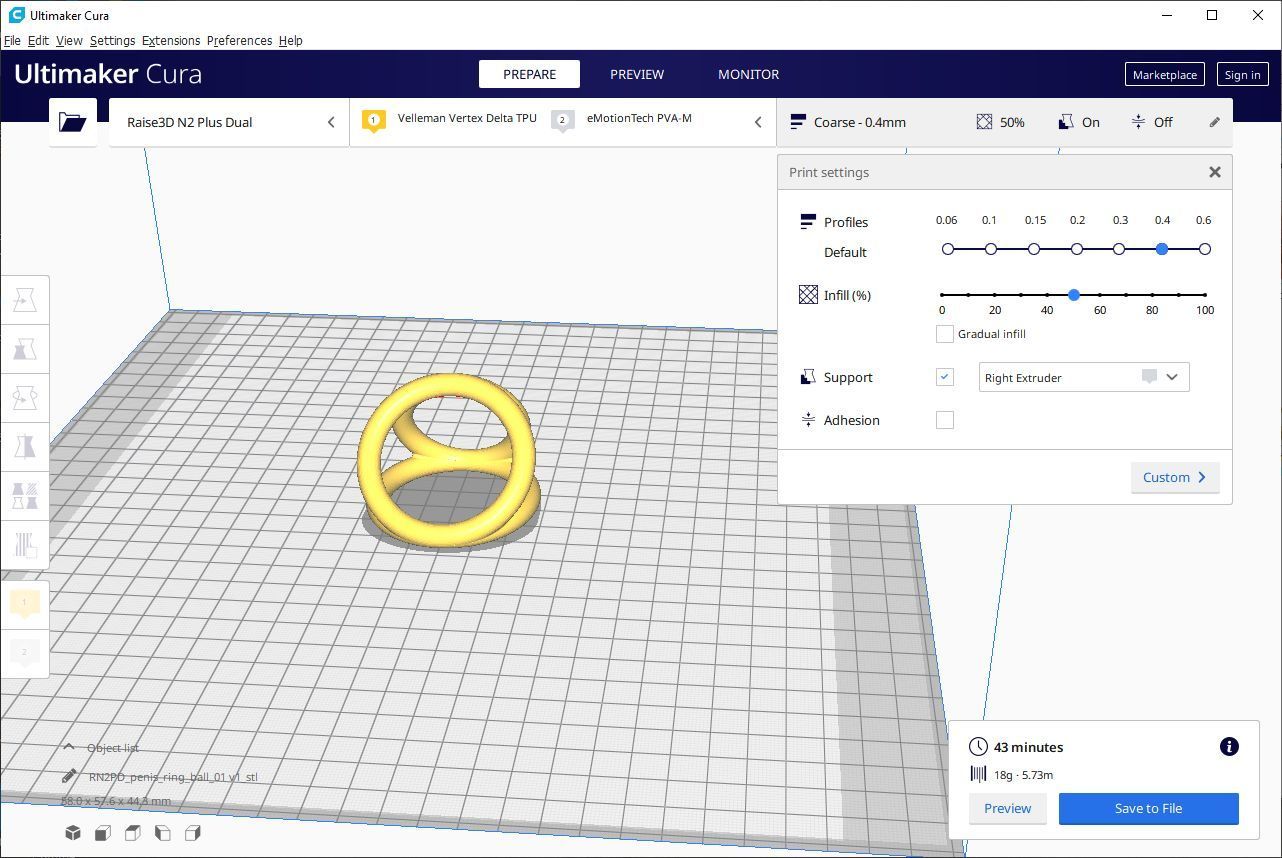
Task: Uncheck the Support checkbox
Action: point(944,377)
